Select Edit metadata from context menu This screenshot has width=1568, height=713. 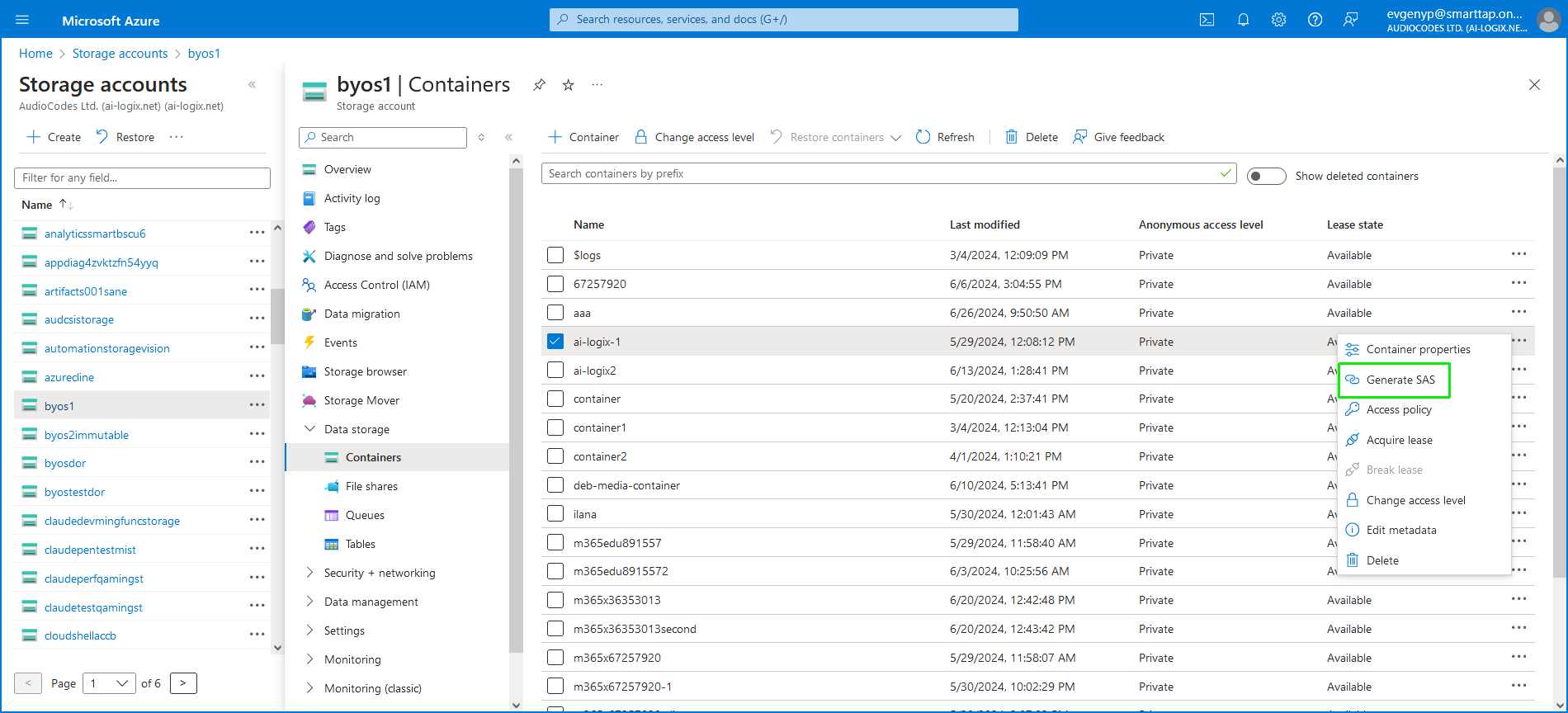[x=1401, y=530]
